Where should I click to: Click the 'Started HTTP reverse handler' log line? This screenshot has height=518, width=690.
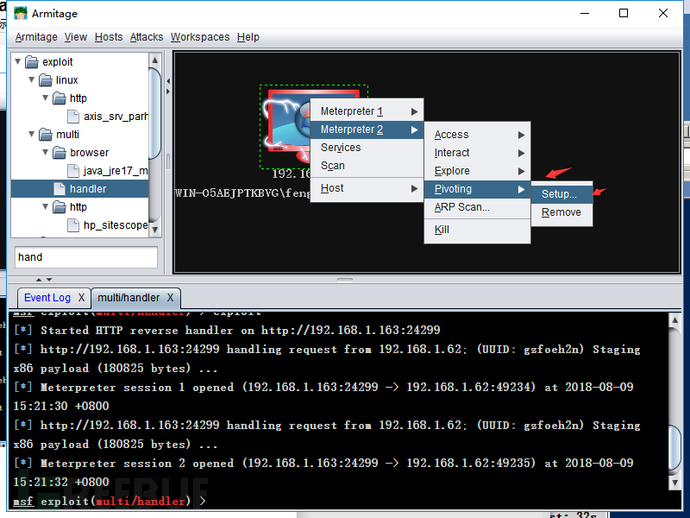click(x=227, y=330)
